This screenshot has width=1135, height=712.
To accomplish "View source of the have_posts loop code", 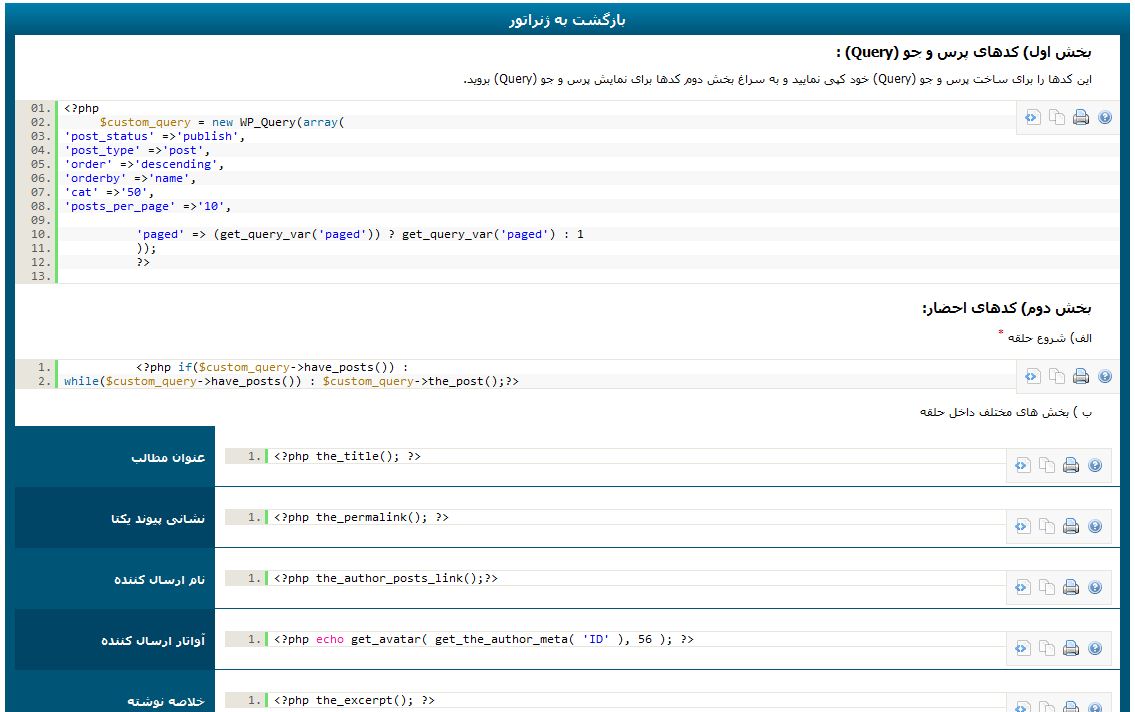I will [1033, 376].
